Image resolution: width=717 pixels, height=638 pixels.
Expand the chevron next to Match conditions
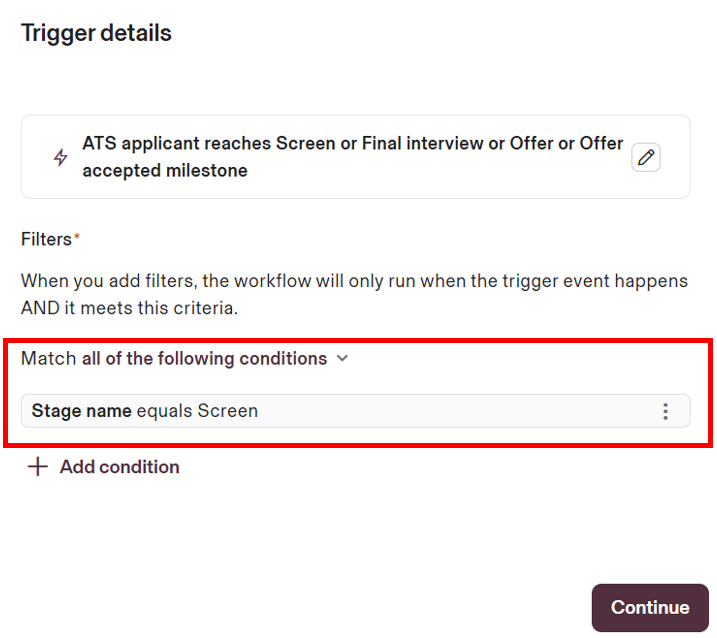click(342, 358)
